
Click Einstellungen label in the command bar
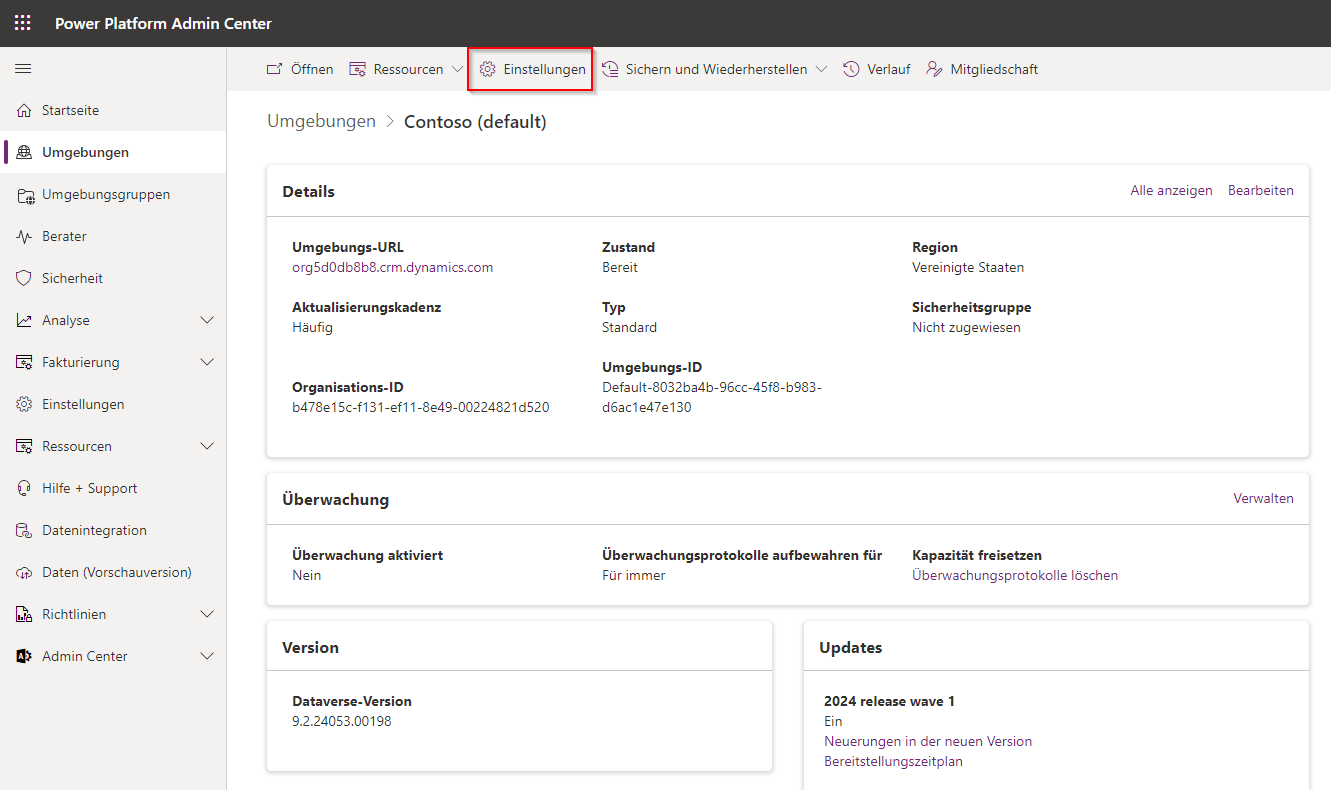tap(545, 70)
